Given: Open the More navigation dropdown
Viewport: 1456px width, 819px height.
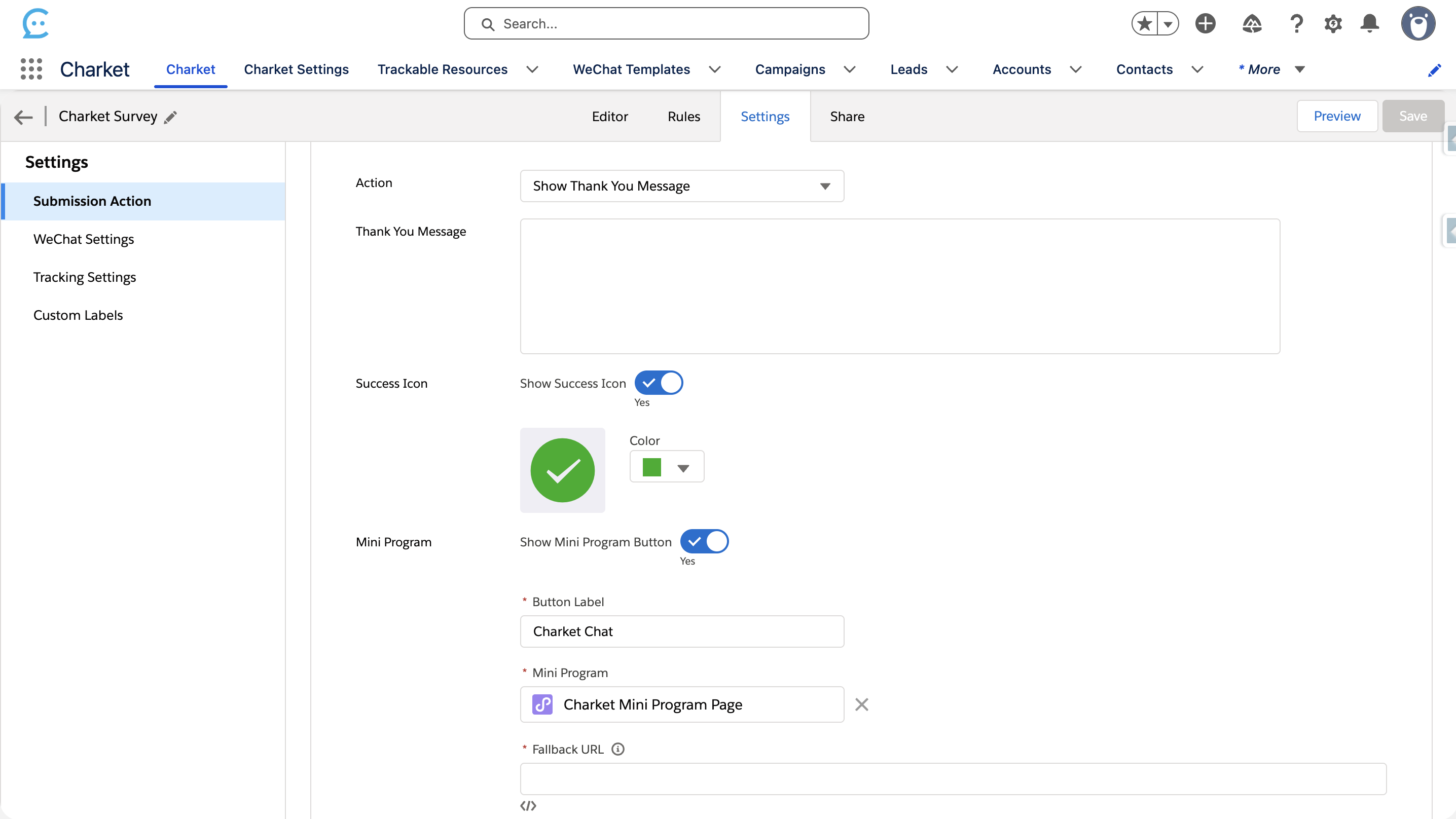Looking at the screenshot, I should point(1272,69).
